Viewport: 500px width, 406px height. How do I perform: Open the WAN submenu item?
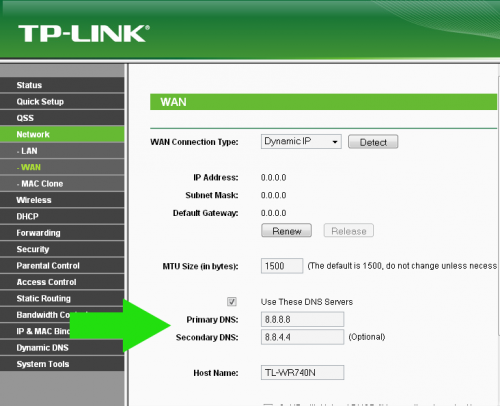point(62,167)
